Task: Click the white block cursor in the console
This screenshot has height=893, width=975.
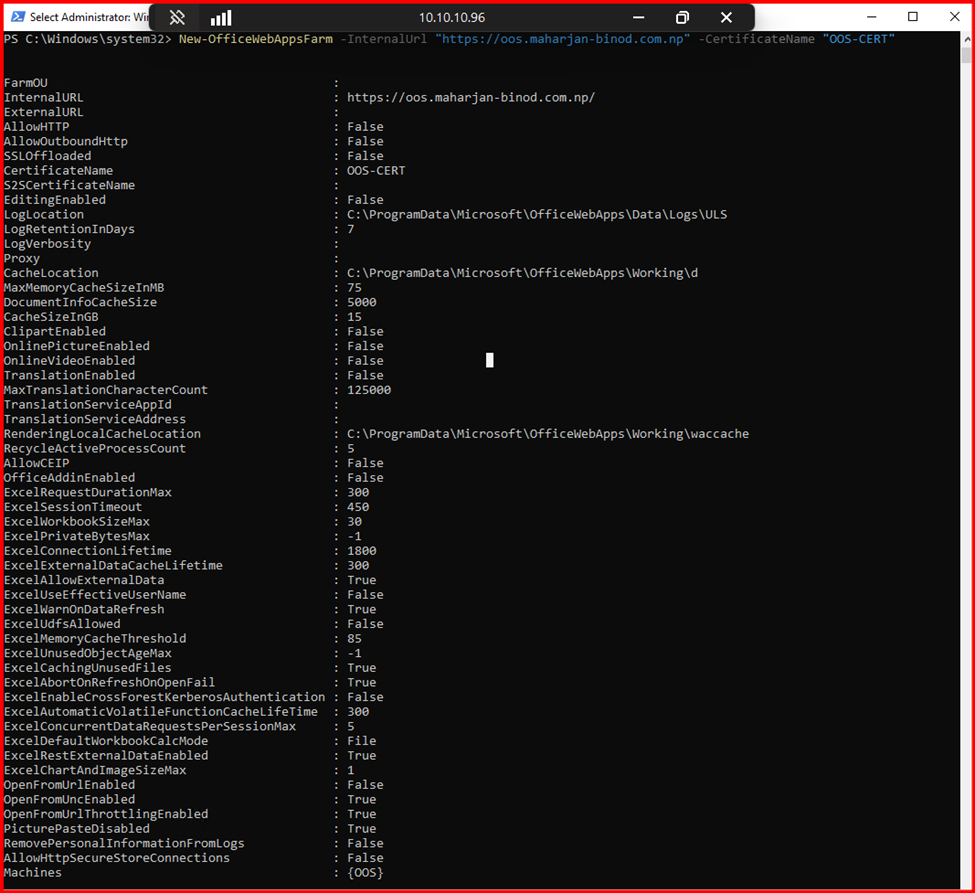Action: point(490,360)
